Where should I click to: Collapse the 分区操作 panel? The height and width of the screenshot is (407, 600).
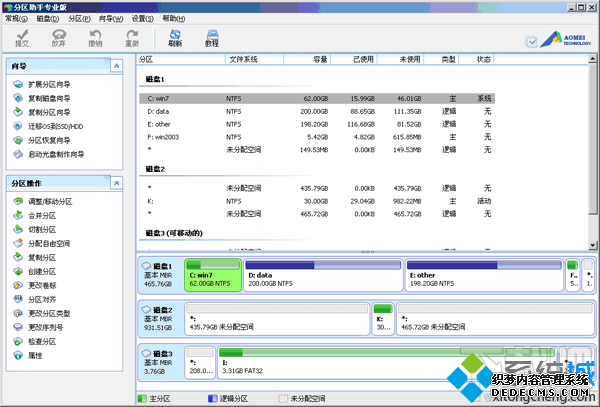pos(117,184)
